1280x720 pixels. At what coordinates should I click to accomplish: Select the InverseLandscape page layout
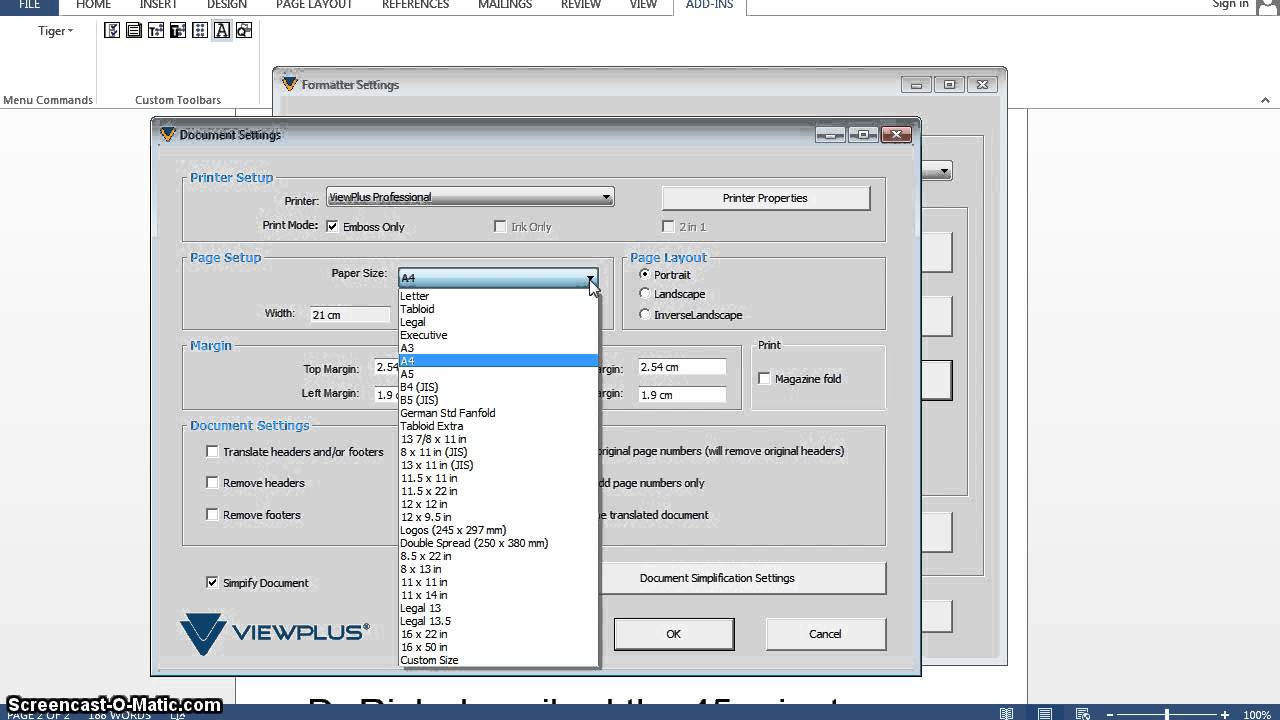click(644, 314)
